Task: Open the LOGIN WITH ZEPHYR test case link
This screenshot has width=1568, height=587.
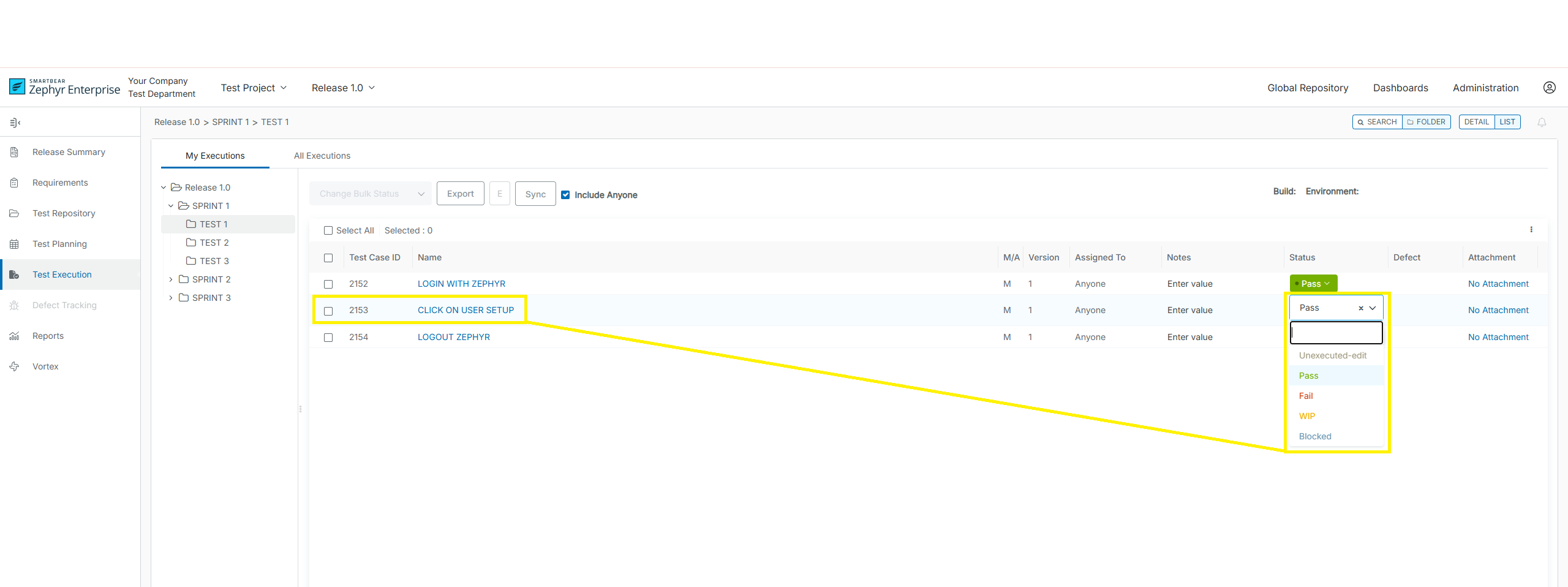Action: click(461, 284)
